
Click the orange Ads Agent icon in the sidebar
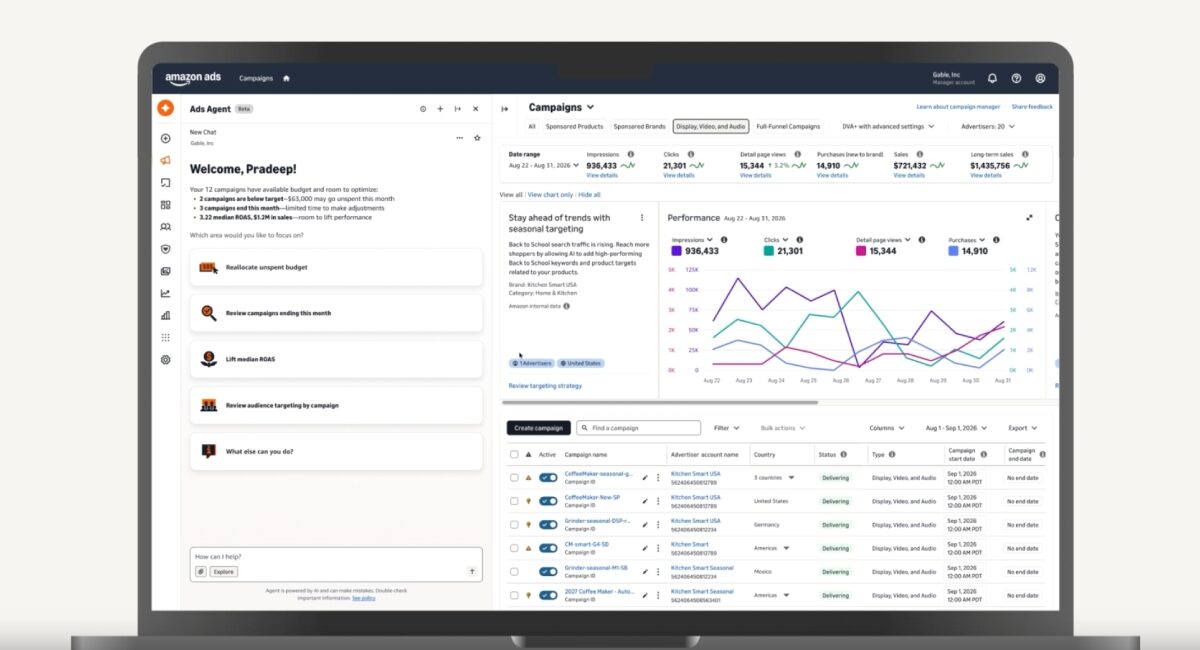pos(166,109)
